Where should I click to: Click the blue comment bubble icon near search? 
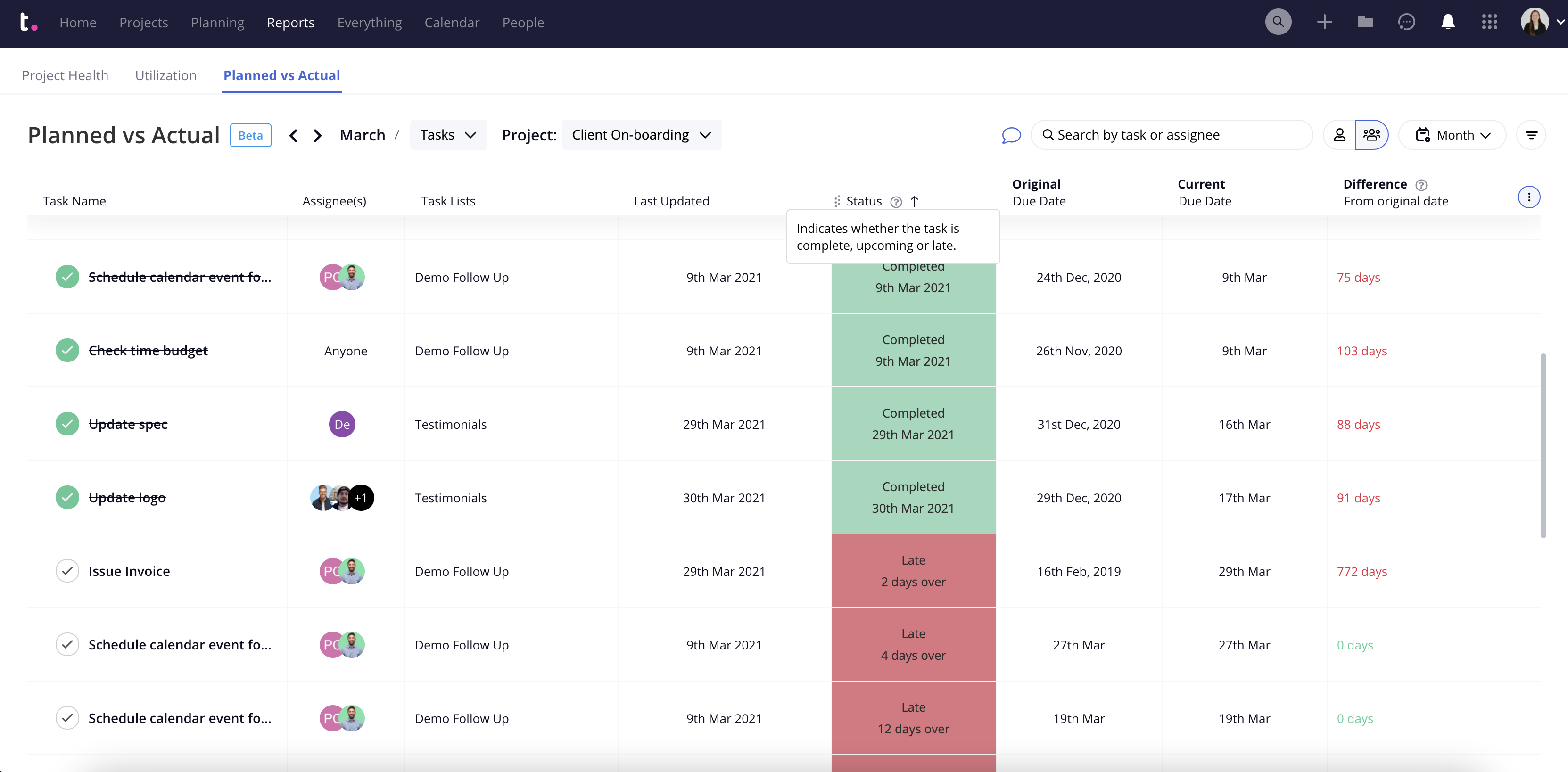(1010, 135)
